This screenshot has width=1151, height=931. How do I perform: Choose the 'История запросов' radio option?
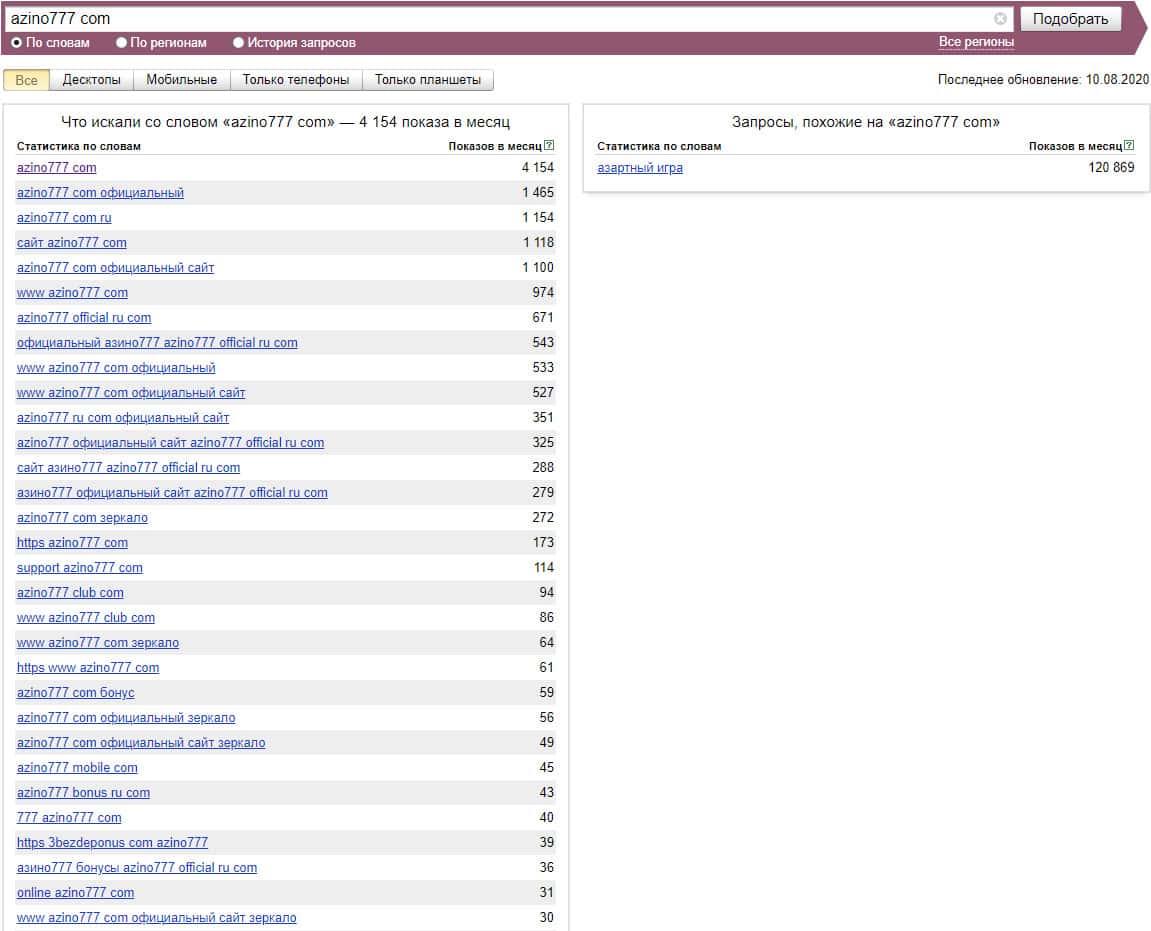click(x=238, y=43)
